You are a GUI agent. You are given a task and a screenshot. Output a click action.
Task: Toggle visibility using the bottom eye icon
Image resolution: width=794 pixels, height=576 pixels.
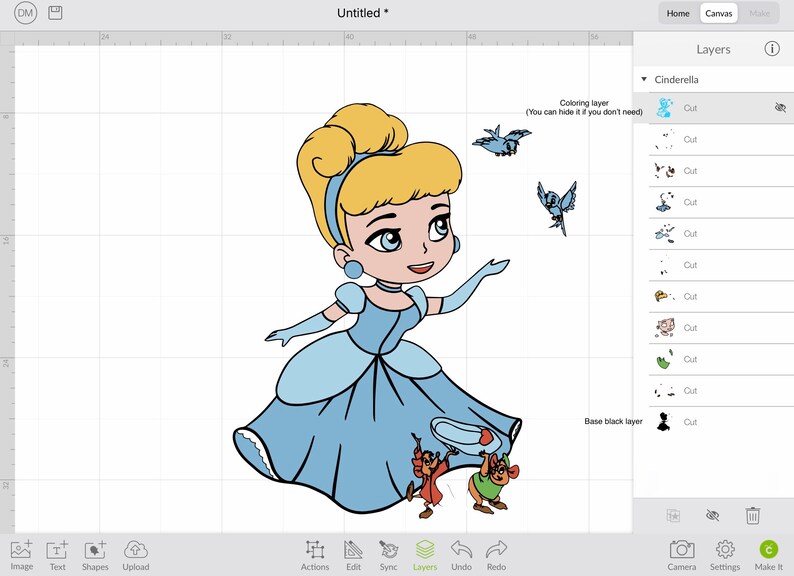point(712,516)
